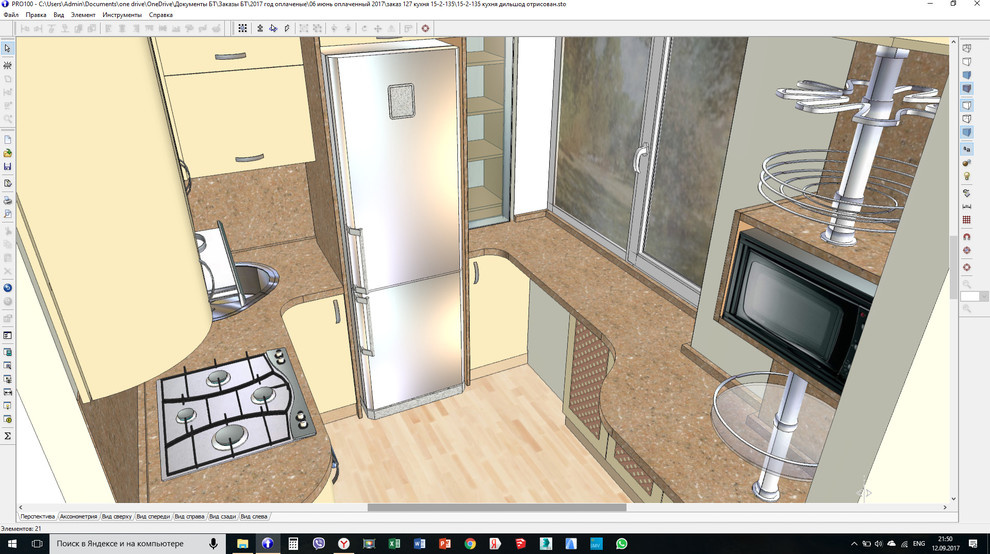This screenshot has height=554, width=990.
Task: Click the grid selection icon in top toolbar
Action: click(242, 29)
